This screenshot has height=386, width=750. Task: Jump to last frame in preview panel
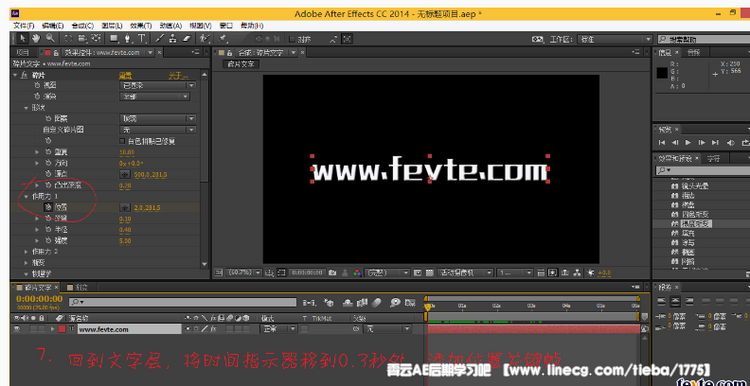click(715, 143)
